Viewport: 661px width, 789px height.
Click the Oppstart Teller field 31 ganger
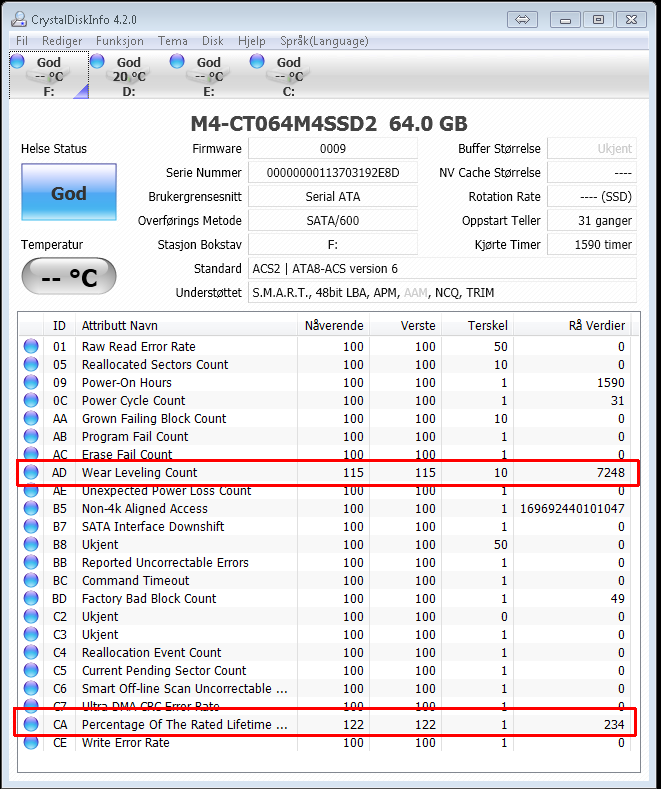point(592,220)
